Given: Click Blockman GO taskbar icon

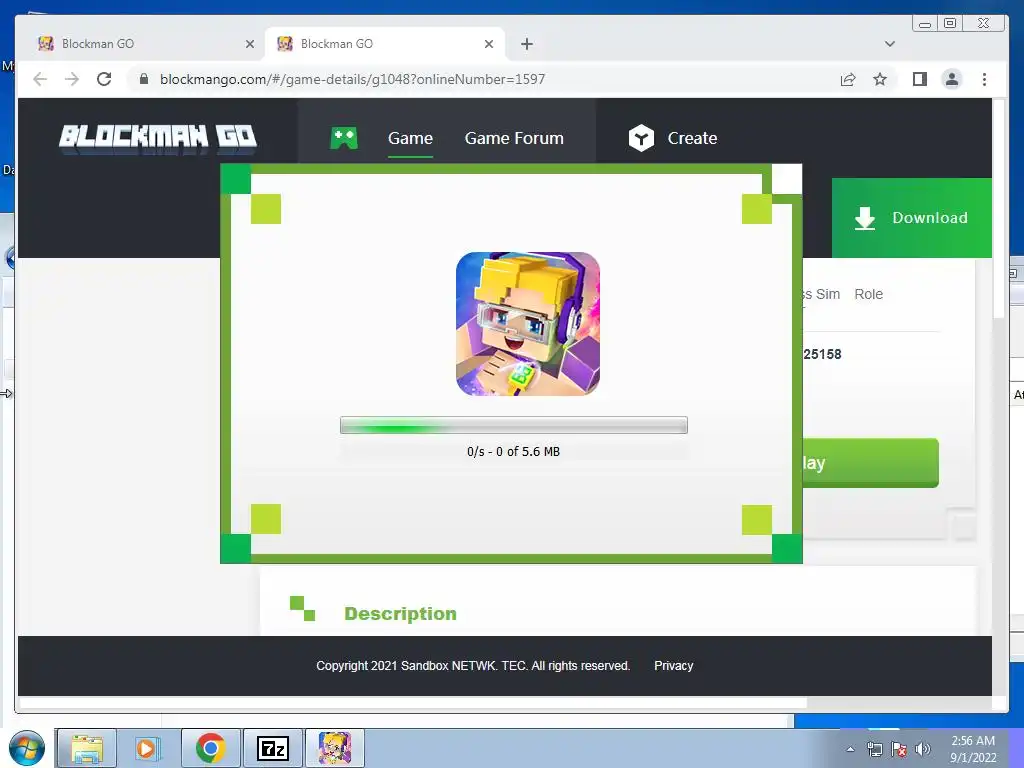Looking at the screenshot, I should click(x=334, y=748).
